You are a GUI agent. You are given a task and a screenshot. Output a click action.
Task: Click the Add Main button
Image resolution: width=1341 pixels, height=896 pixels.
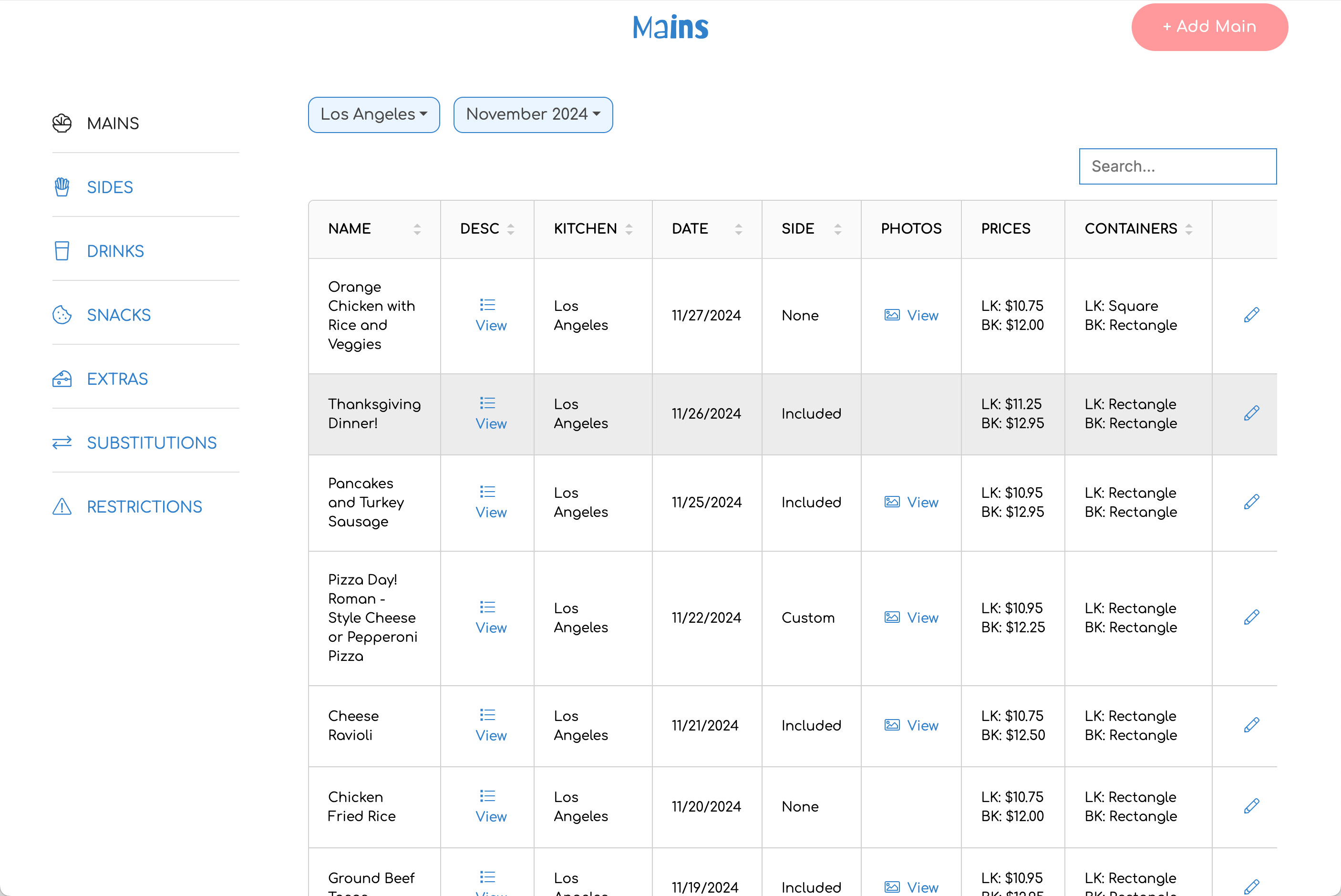pyautogui.click(x=1209, y=27)
